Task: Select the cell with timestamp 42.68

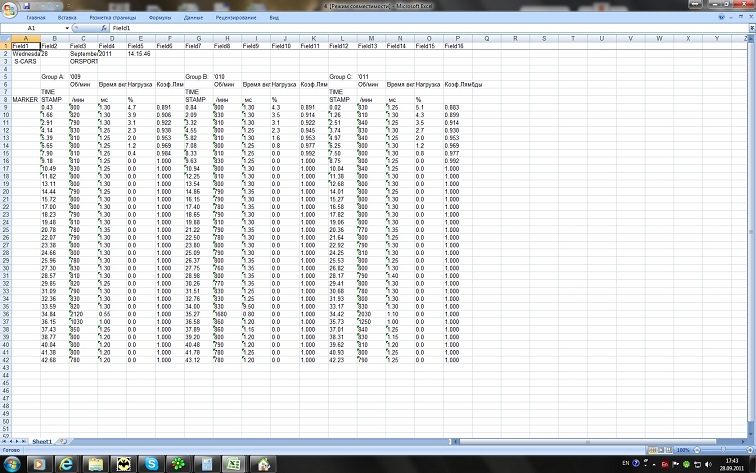Action: pos(54,360)
